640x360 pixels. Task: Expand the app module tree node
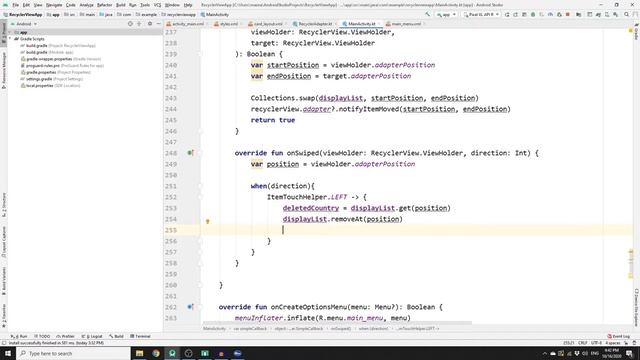click(10, 32)
